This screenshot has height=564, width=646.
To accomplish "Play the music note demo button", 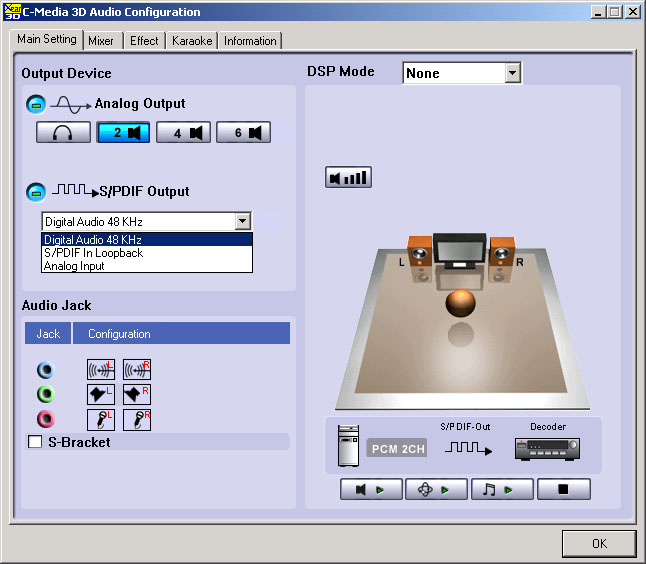I will 502,489.
